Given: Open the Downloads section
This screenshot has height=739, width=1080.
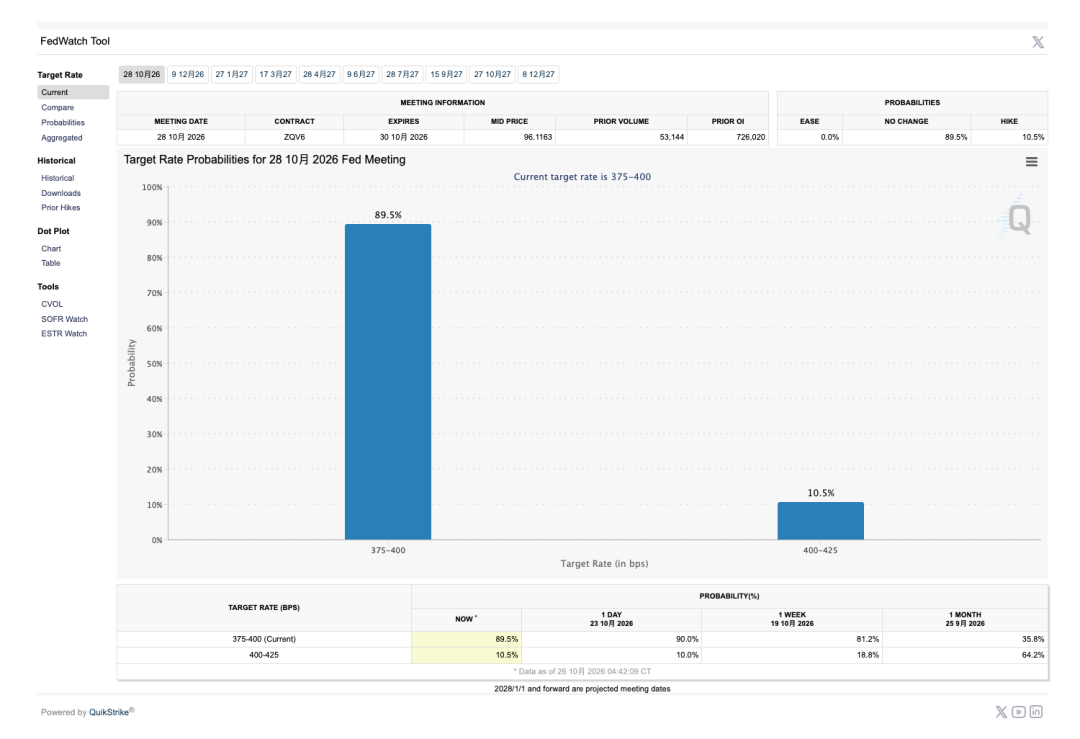Looking at the screenshot, I should (61, 193).
